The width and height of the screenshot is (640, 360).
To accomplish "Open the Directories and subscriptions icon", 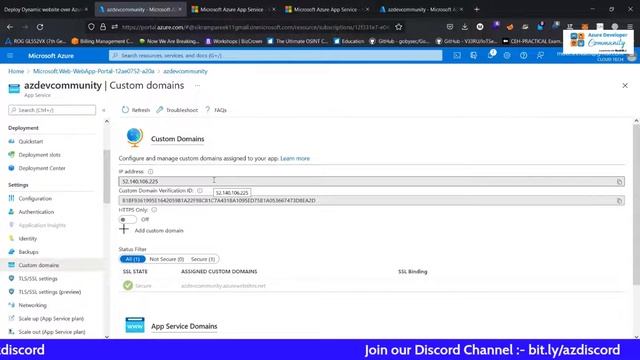I will pyautogui.click(x=473, y=56).
